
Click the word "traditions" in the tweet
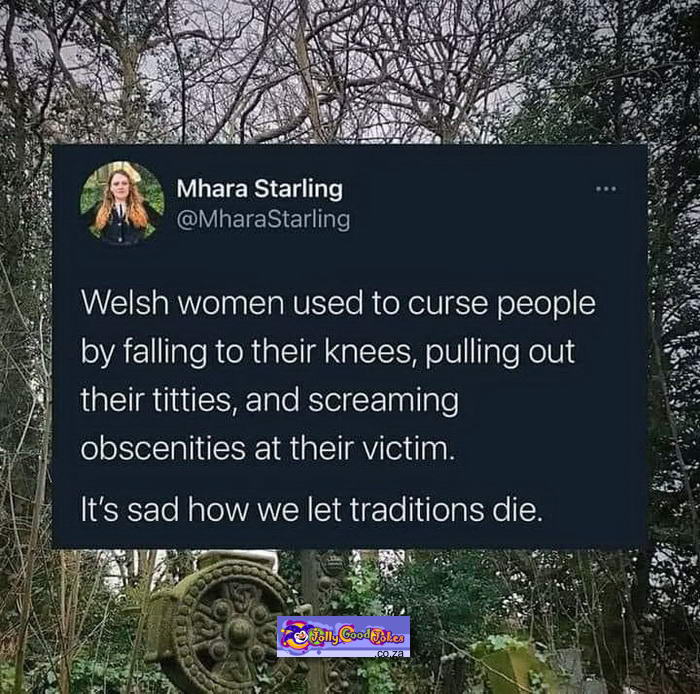click(417, 509)
